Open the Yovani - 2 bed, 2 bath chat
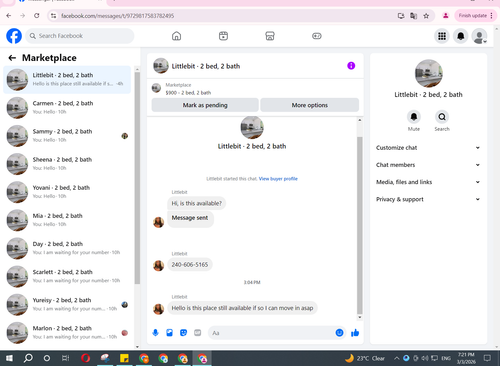 click(67, 192)
